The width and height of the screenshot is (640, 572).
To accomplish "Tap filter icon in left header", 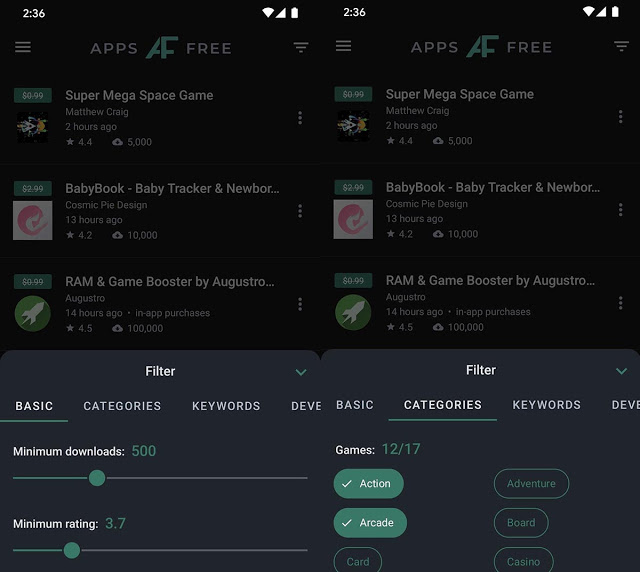I will click(301, 47).
